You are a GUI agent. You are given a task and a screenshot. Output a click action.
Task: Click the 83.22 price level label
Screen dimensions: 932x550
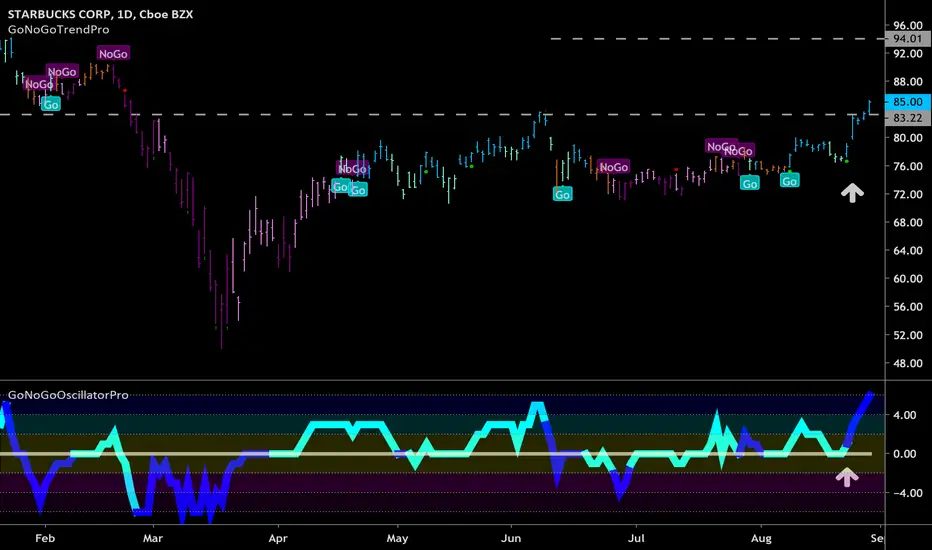coord(908,118)
